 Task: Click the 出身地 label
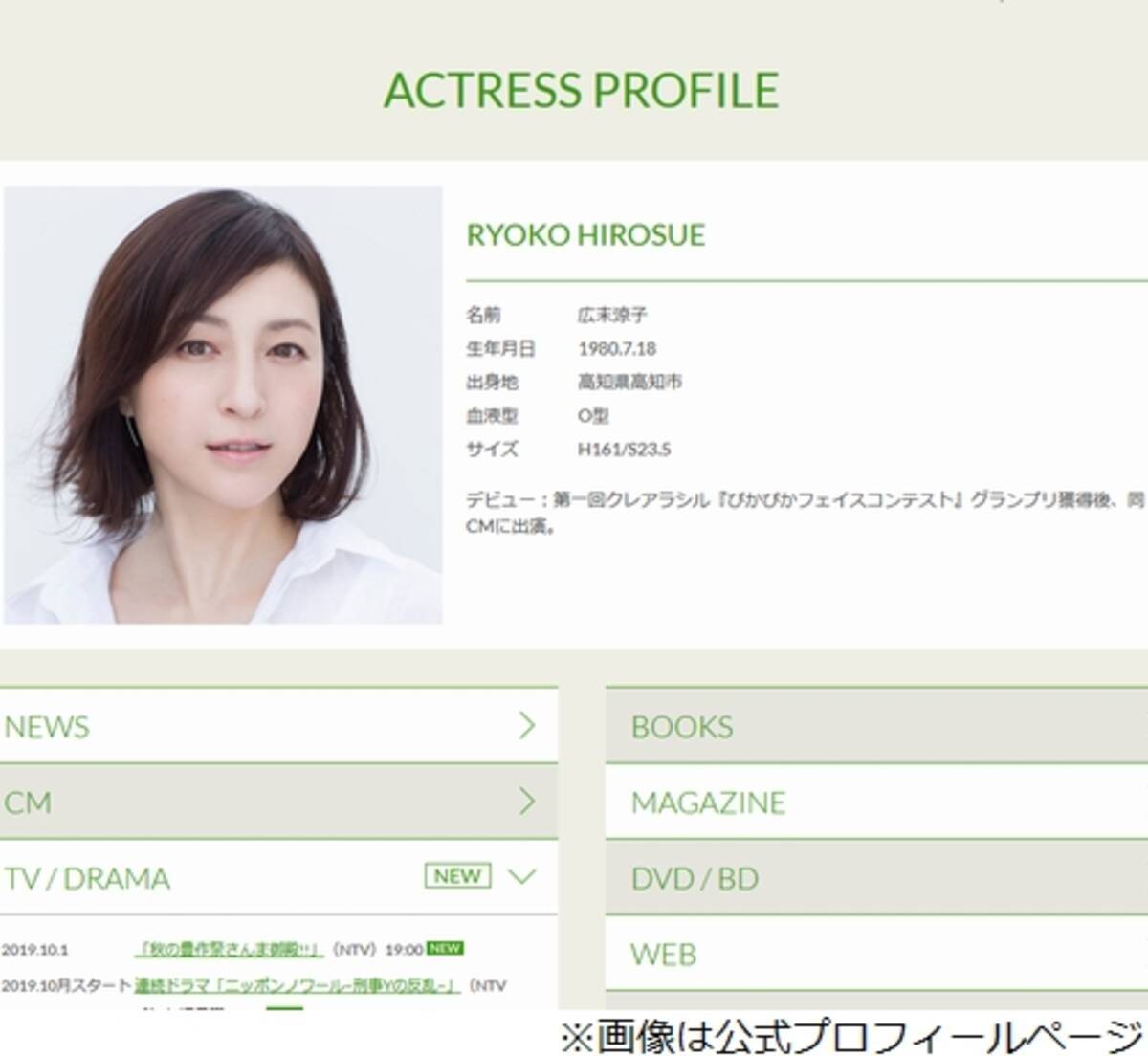click(492, 382)
